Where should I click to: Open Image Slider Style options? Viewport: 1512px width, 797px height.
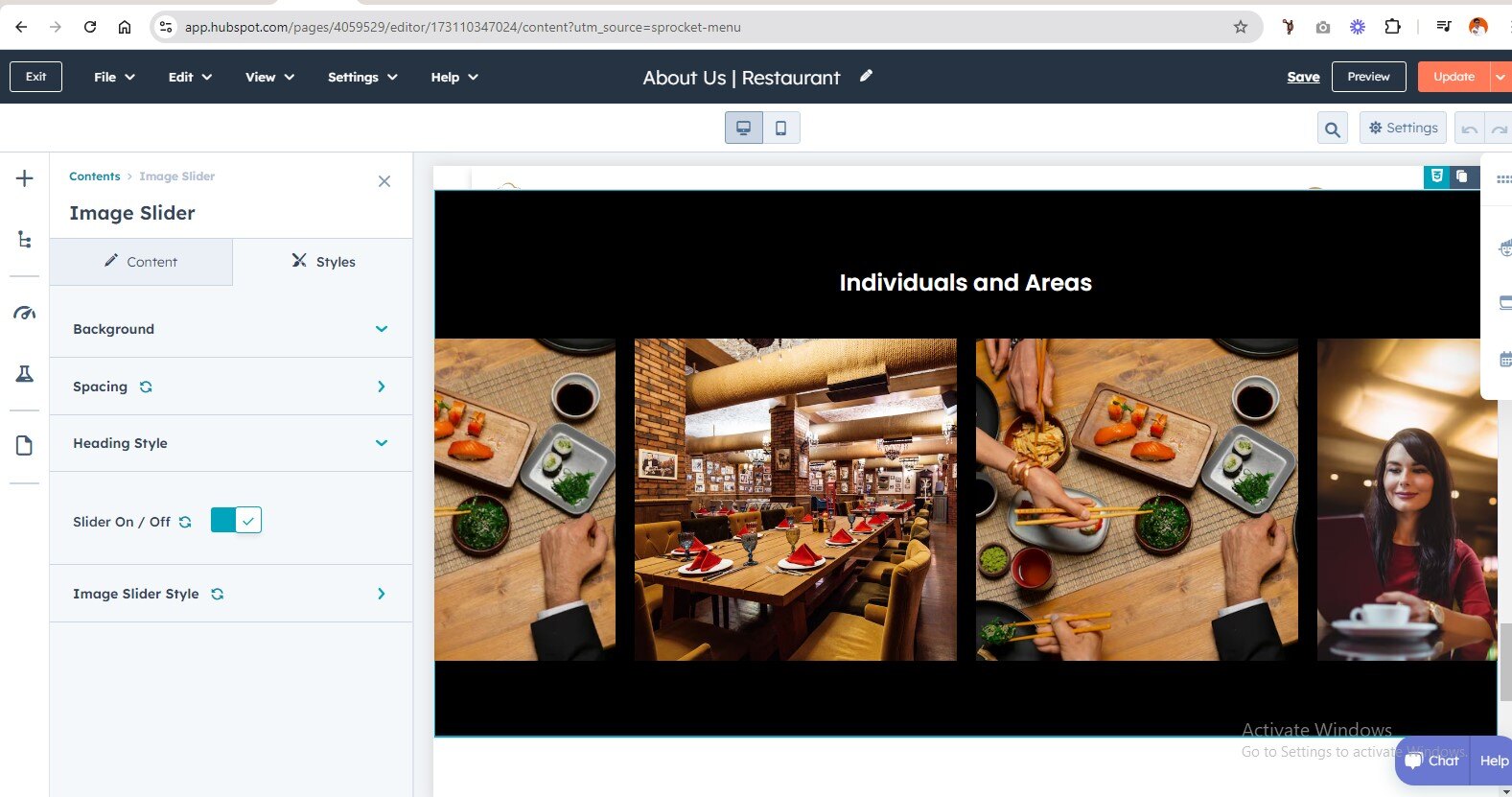click(230, 594)
